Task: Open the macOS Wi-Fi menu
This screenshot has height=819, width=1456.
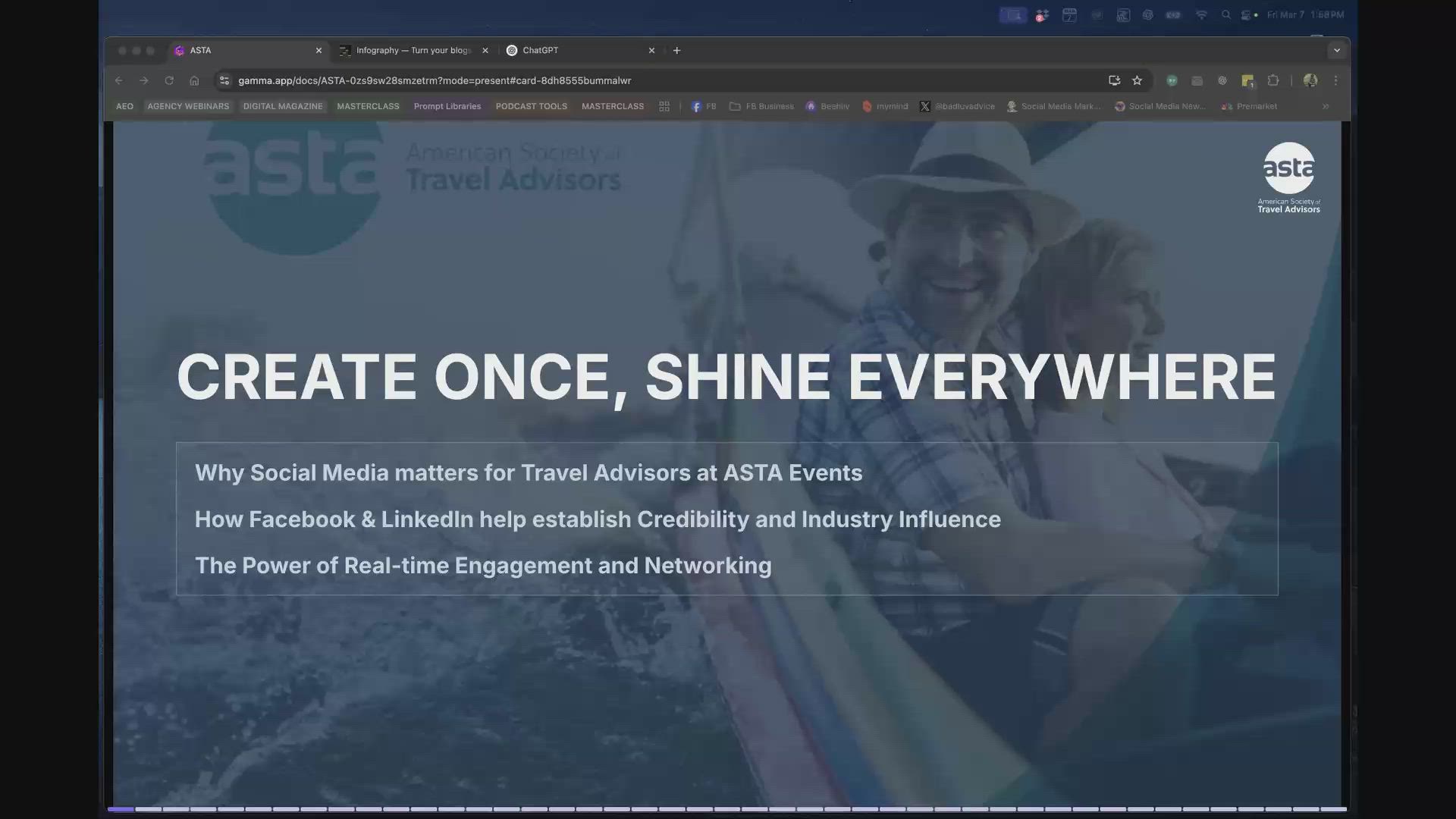Action: [1200, 14]
